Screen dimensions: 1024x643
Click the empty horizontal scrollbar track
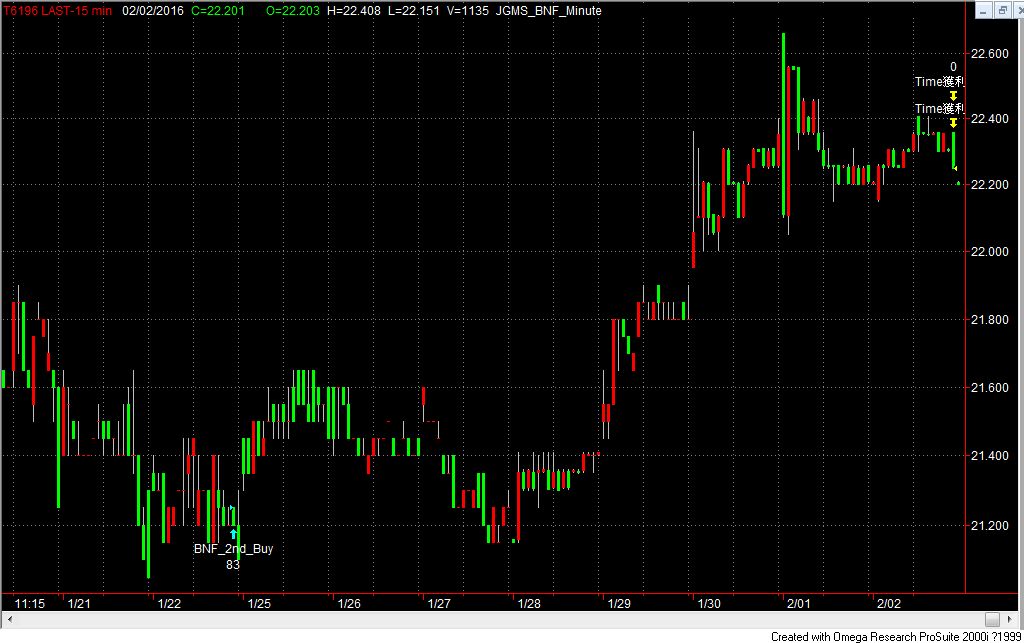pyautogui.click(x=500, y=619)
